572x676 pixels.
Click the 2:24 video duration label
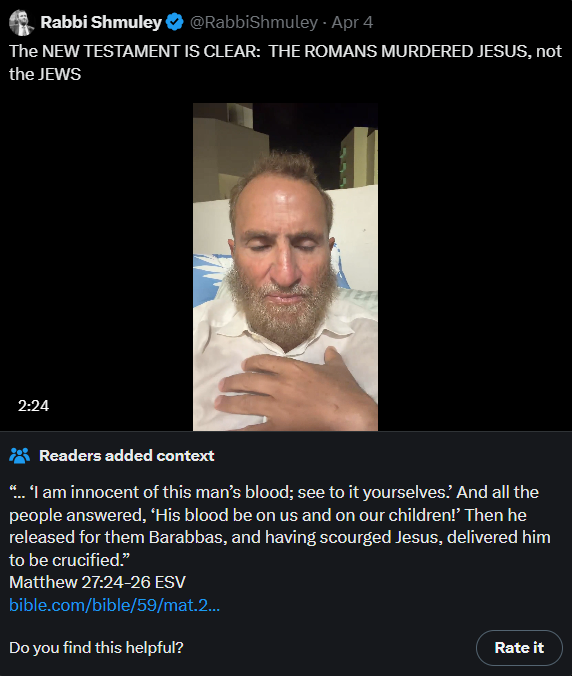click(x=33, y=406)
